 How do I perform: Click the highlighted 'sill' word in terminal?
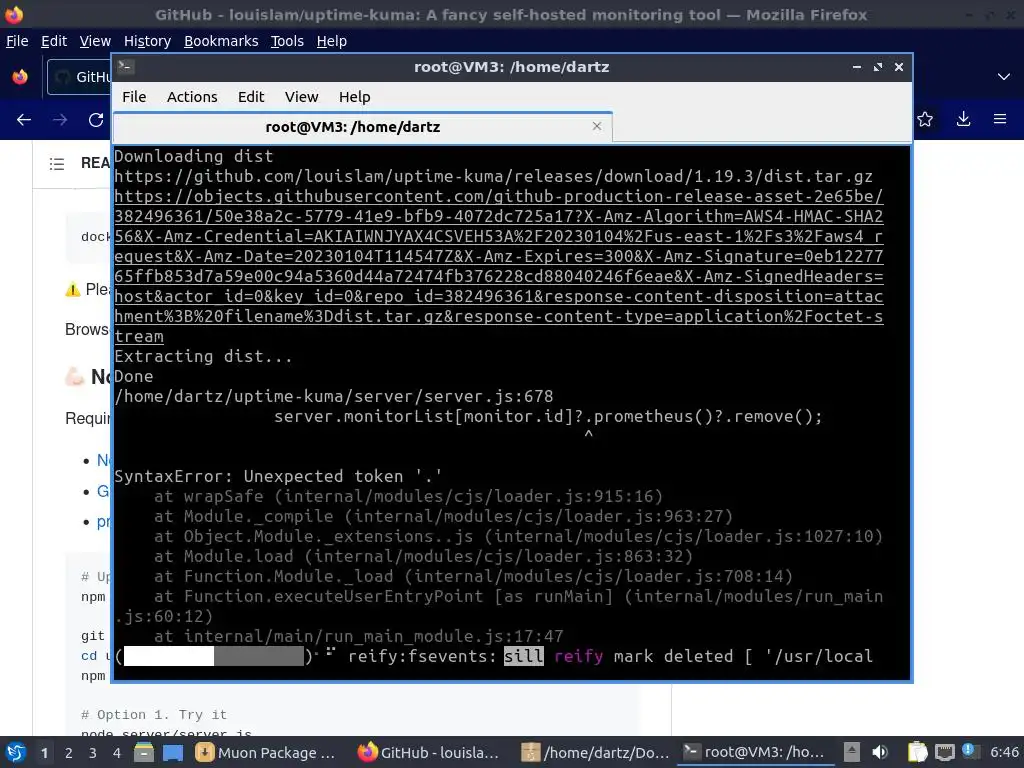[x=524, y=656]
